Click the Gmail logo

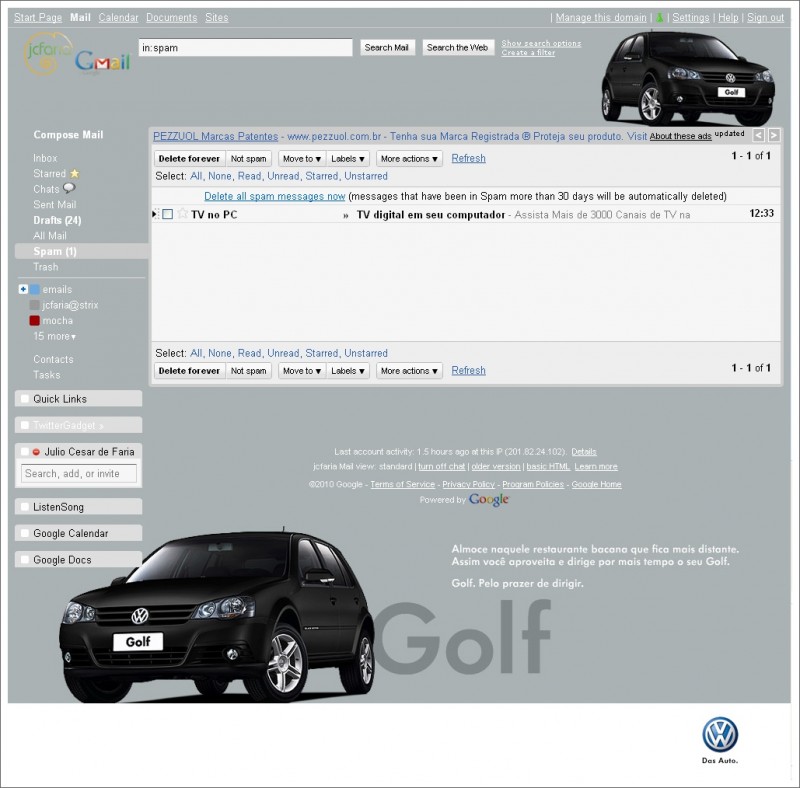pyautogui.click(x=102, y=62)
